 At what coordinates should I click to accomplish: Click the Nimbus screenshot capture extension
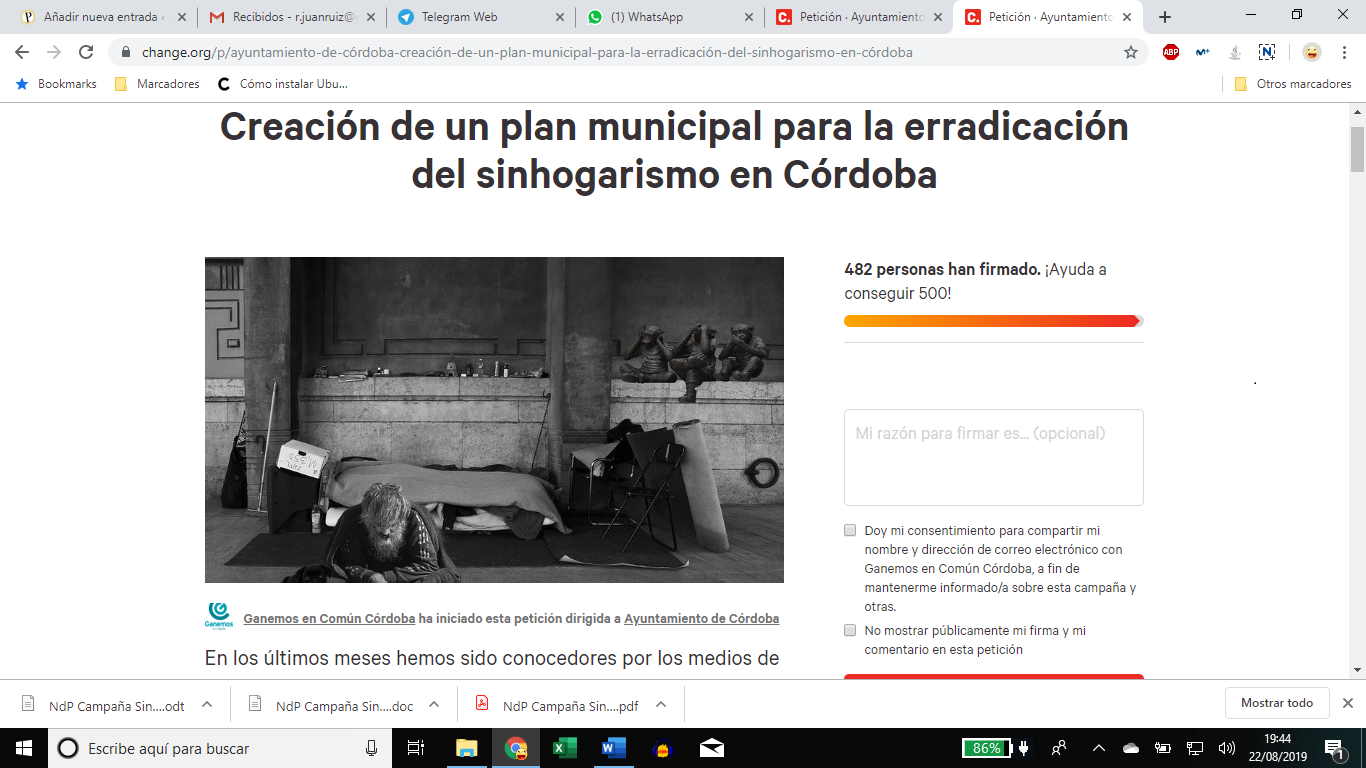(1267, 52)
